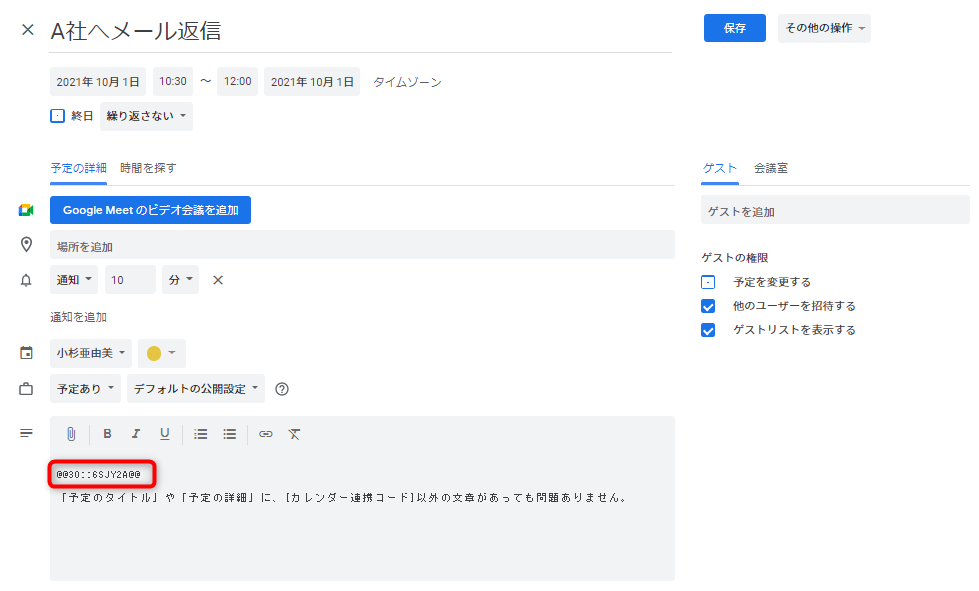Image resolution: width=979 pixels, height=591 pixels.
Task: Click the description lines icon
Action: tap(26, 433)
